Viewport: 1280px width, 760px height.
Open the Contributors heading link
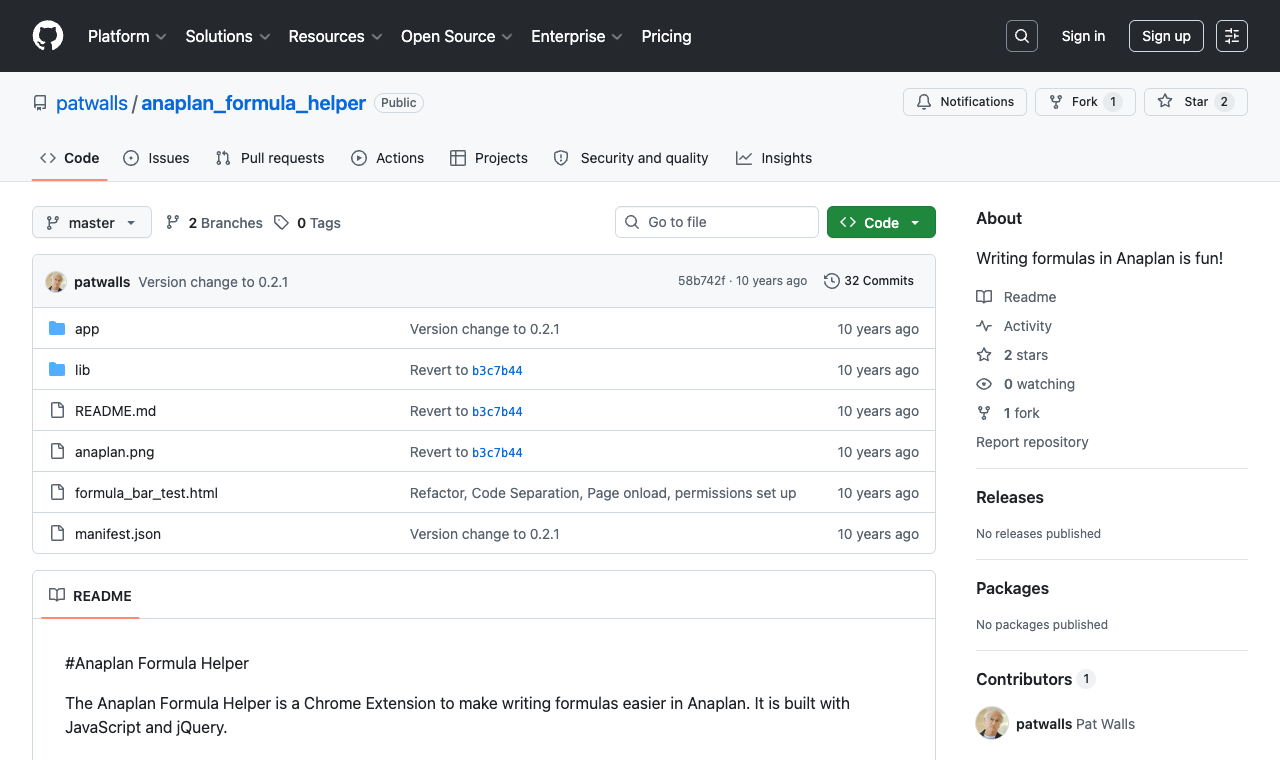[1036, 679]
